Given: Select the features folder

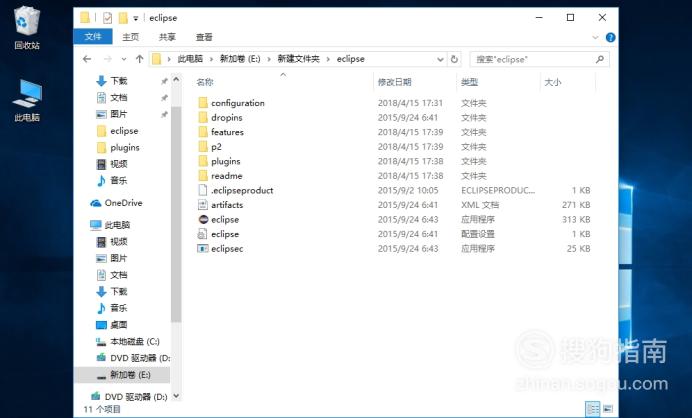Looking at the screenshot, I should (x=227, y=132).
